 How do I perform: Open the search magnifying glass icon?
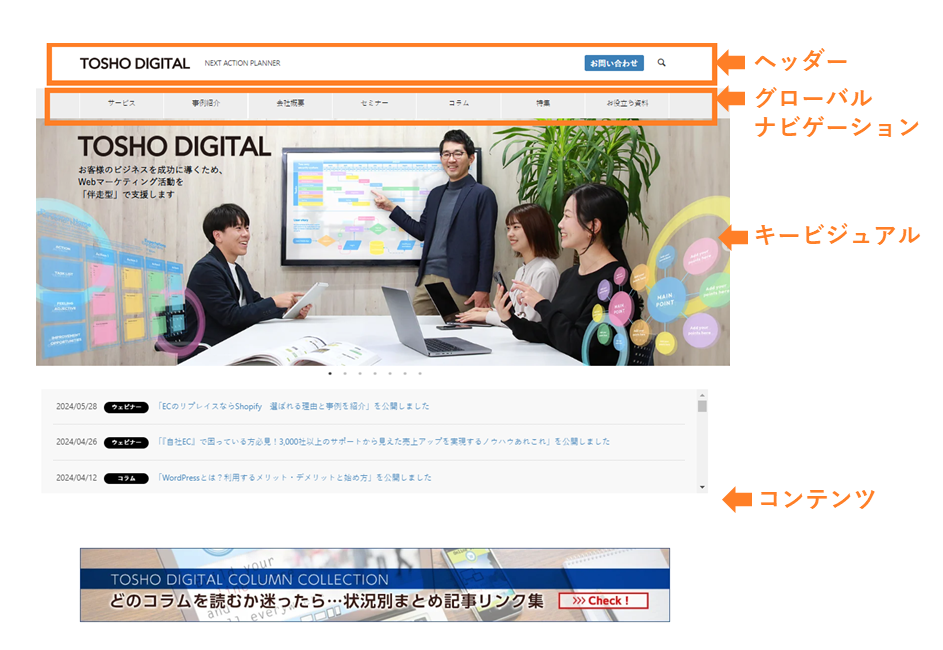[663, 62]
